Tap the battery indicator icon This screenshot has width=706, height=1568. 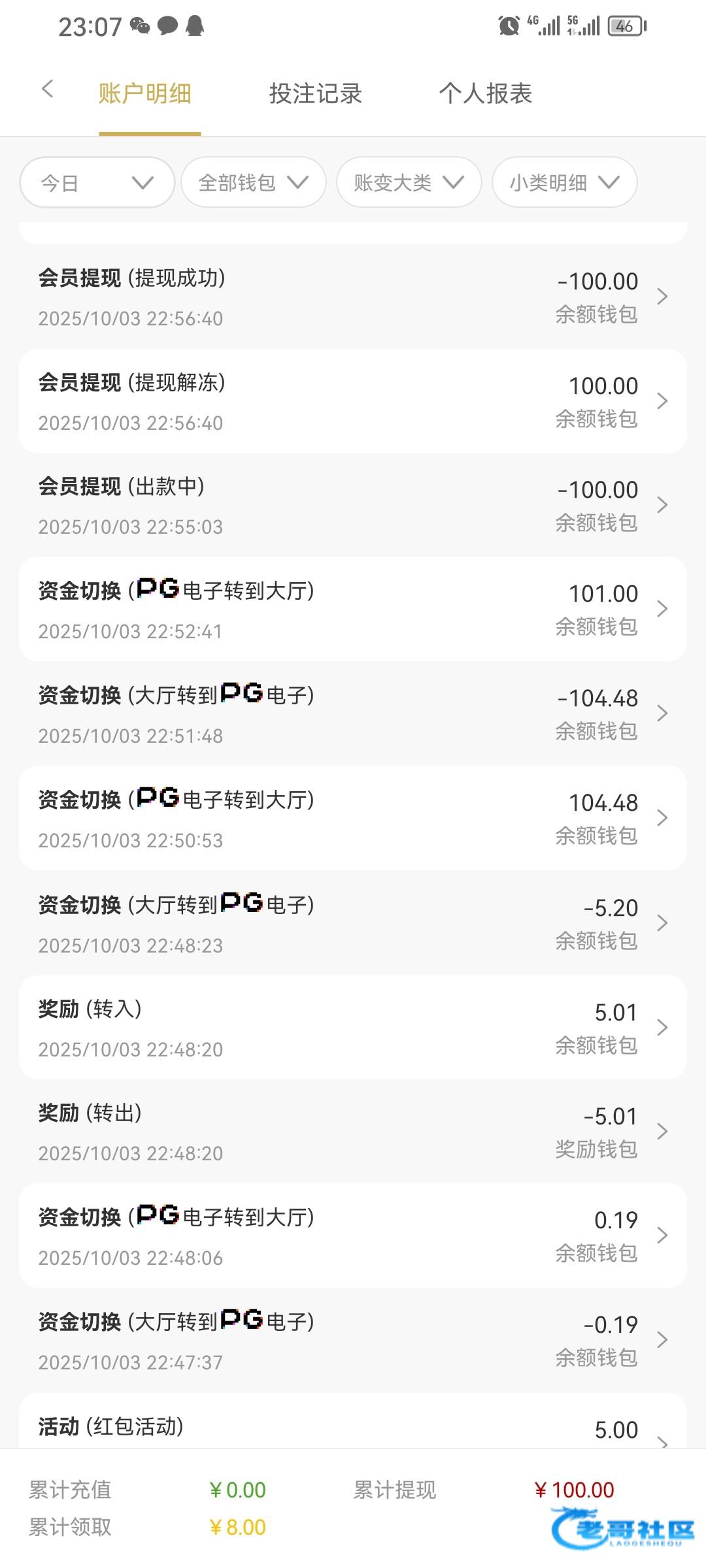tap(626, 26)
